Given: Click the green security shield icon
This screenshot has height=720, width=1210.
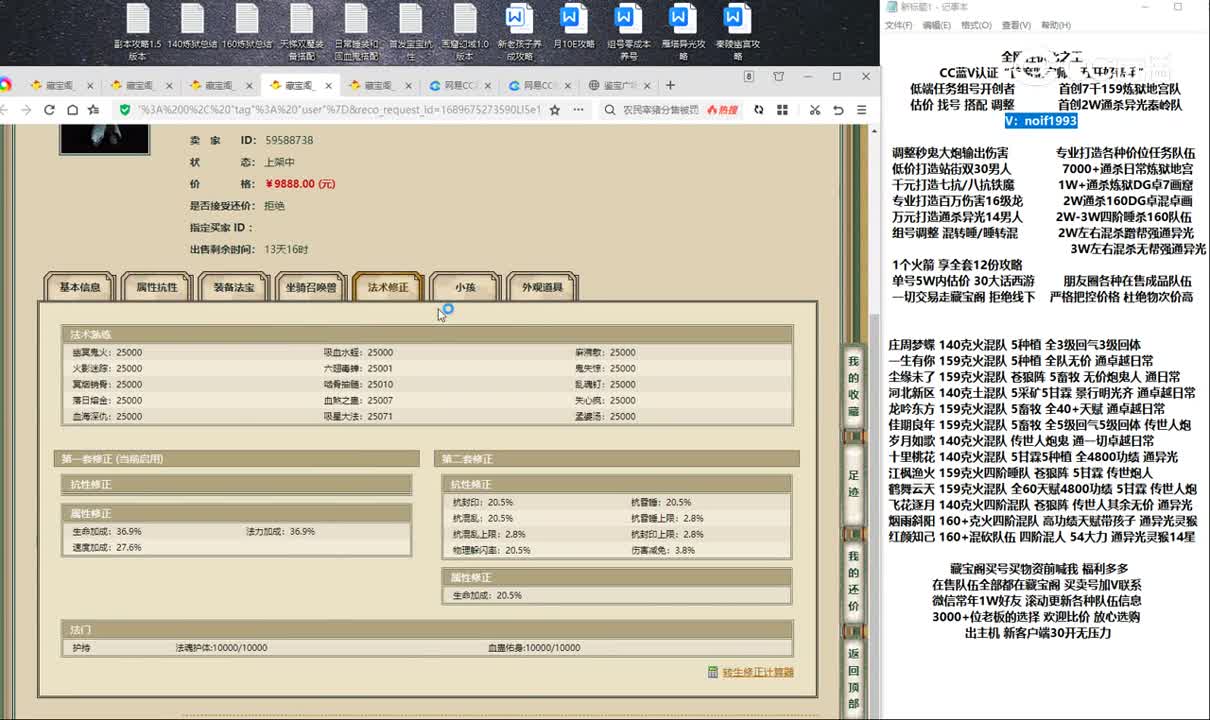Looking at the screenshot, I should click(x=125, y=110).
